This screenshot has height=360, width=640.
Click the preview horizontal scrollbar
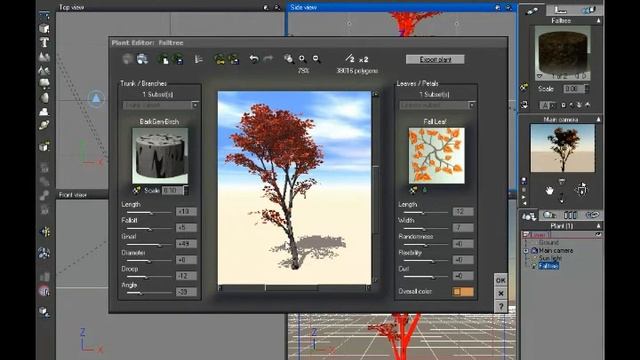294,288
